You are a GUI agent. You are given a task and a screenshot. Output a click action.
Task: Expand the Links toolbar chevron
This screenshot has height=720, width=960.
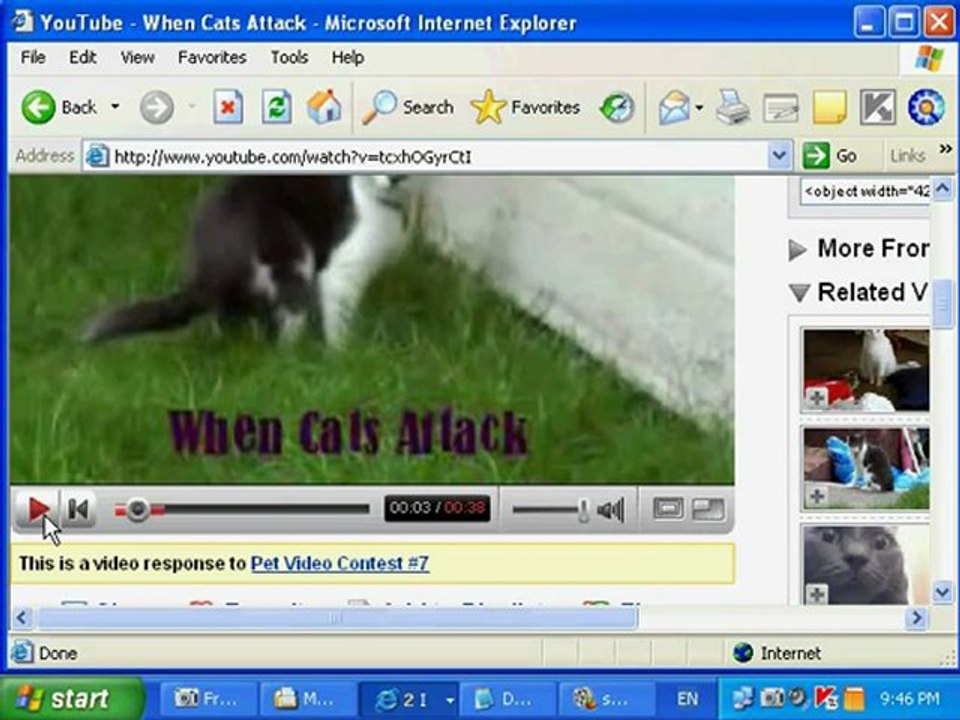point(945,149)
